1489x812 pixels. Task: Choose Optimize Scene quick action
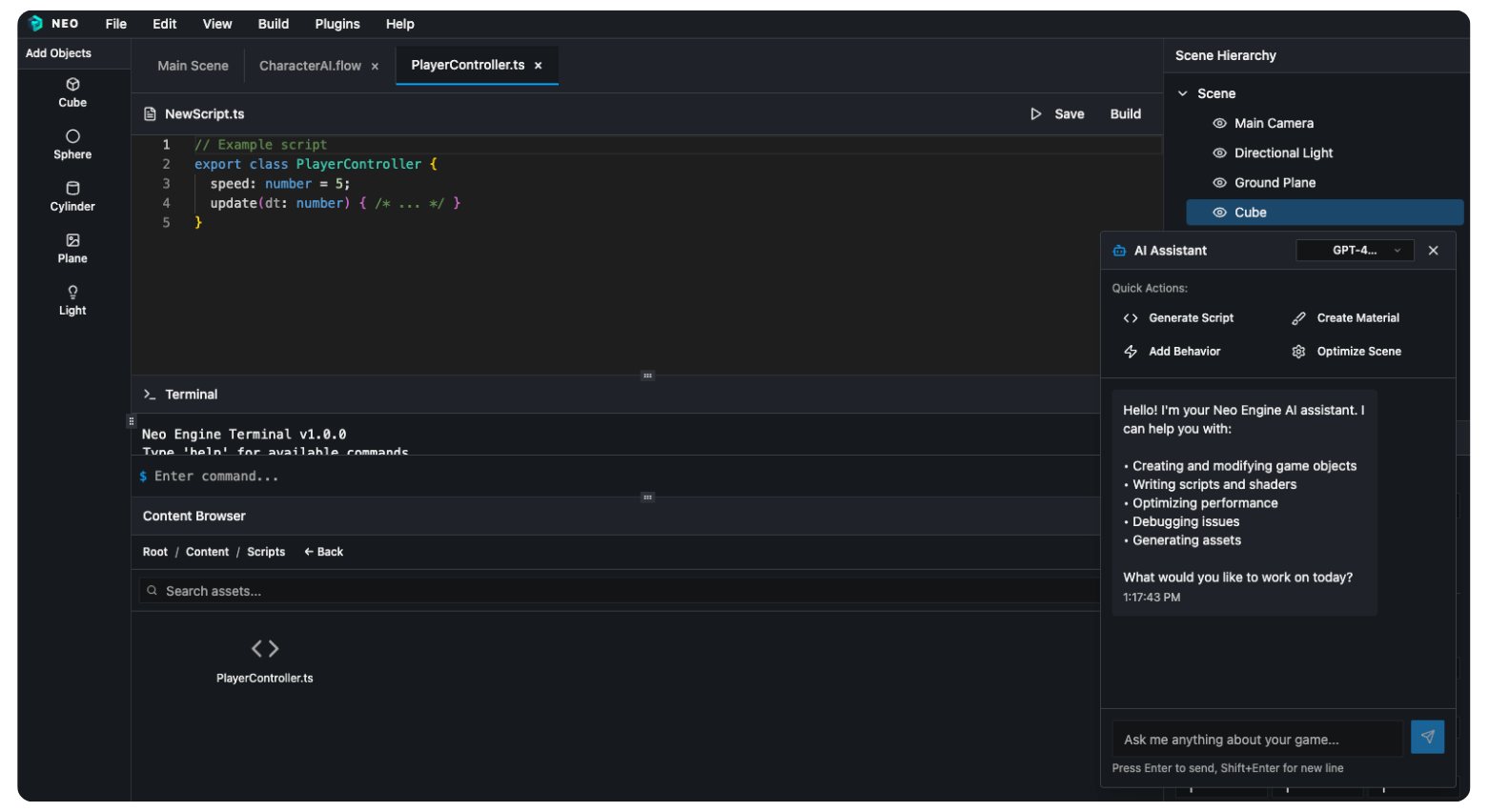[1347, 352]
